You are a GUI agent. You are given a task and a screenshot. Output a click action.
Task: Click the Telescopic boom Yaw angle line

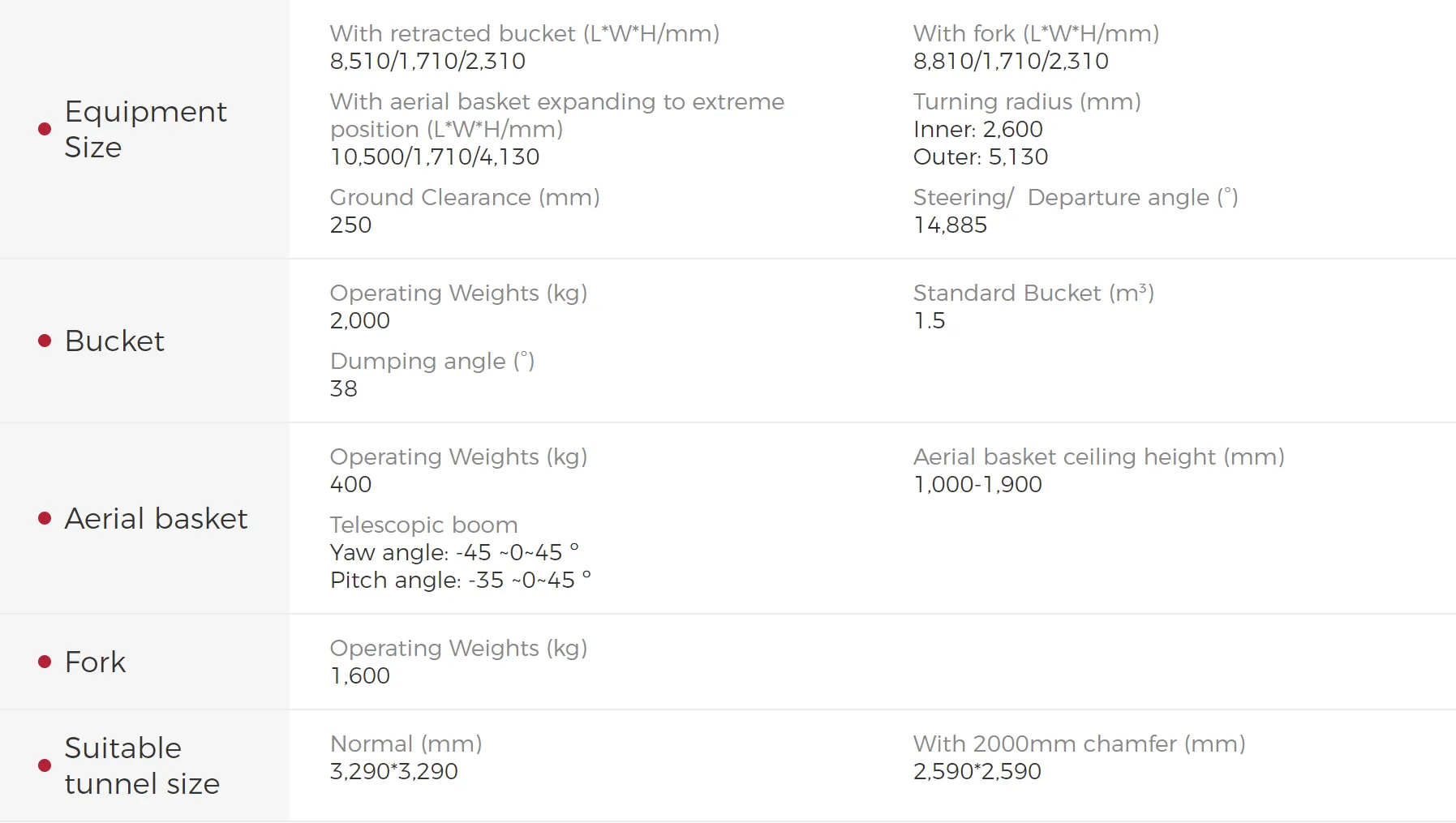[x=454, y=552]
